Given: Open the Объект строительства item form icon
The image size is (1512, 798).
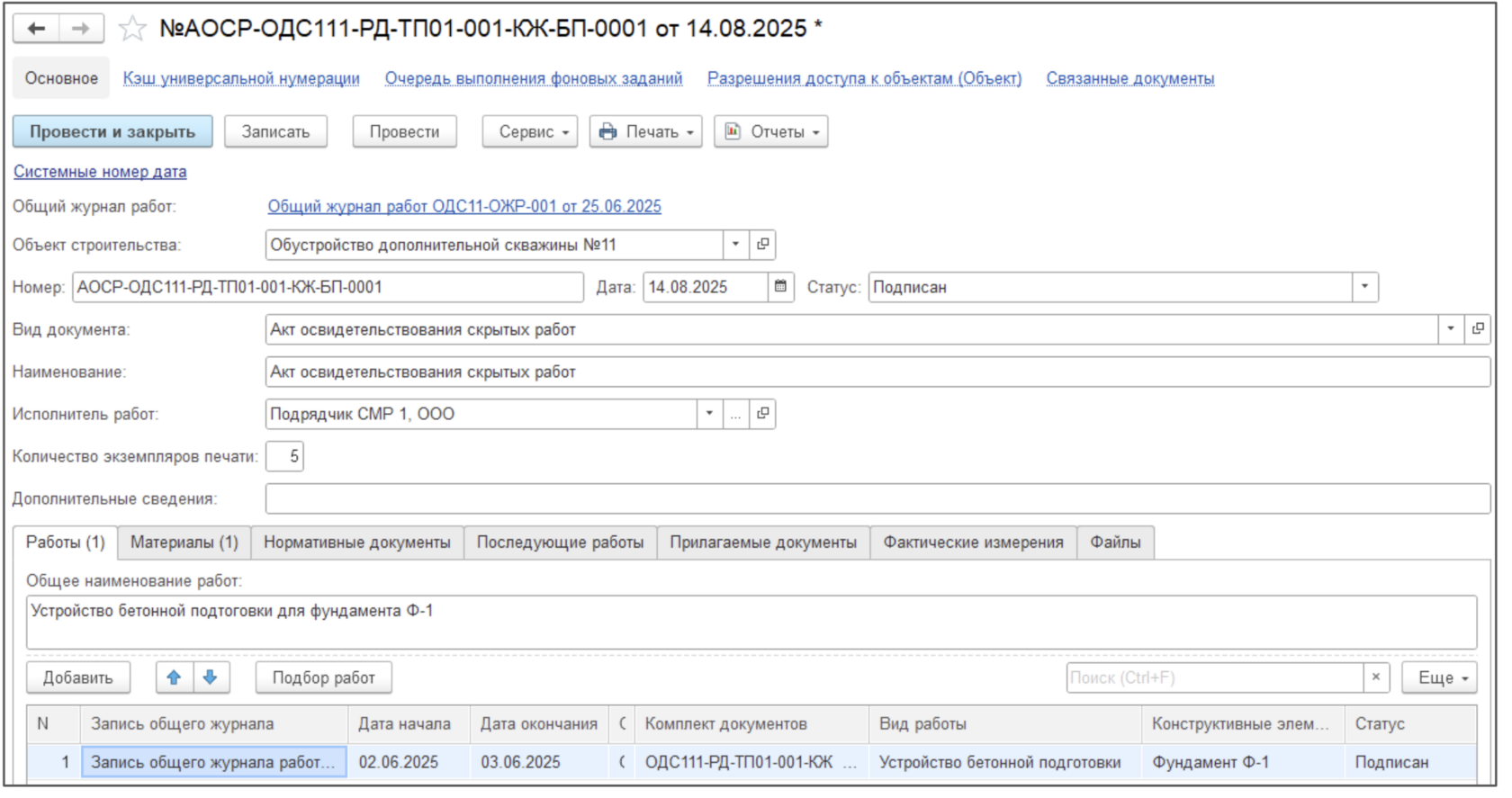Looking at the screenshot, I should click(762, 245).
